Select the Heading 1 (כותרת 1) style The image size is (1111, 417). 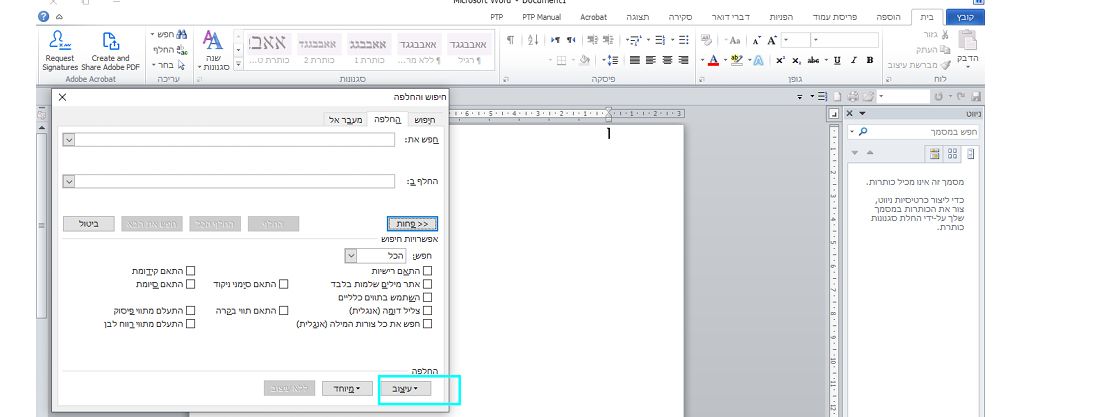368,50
